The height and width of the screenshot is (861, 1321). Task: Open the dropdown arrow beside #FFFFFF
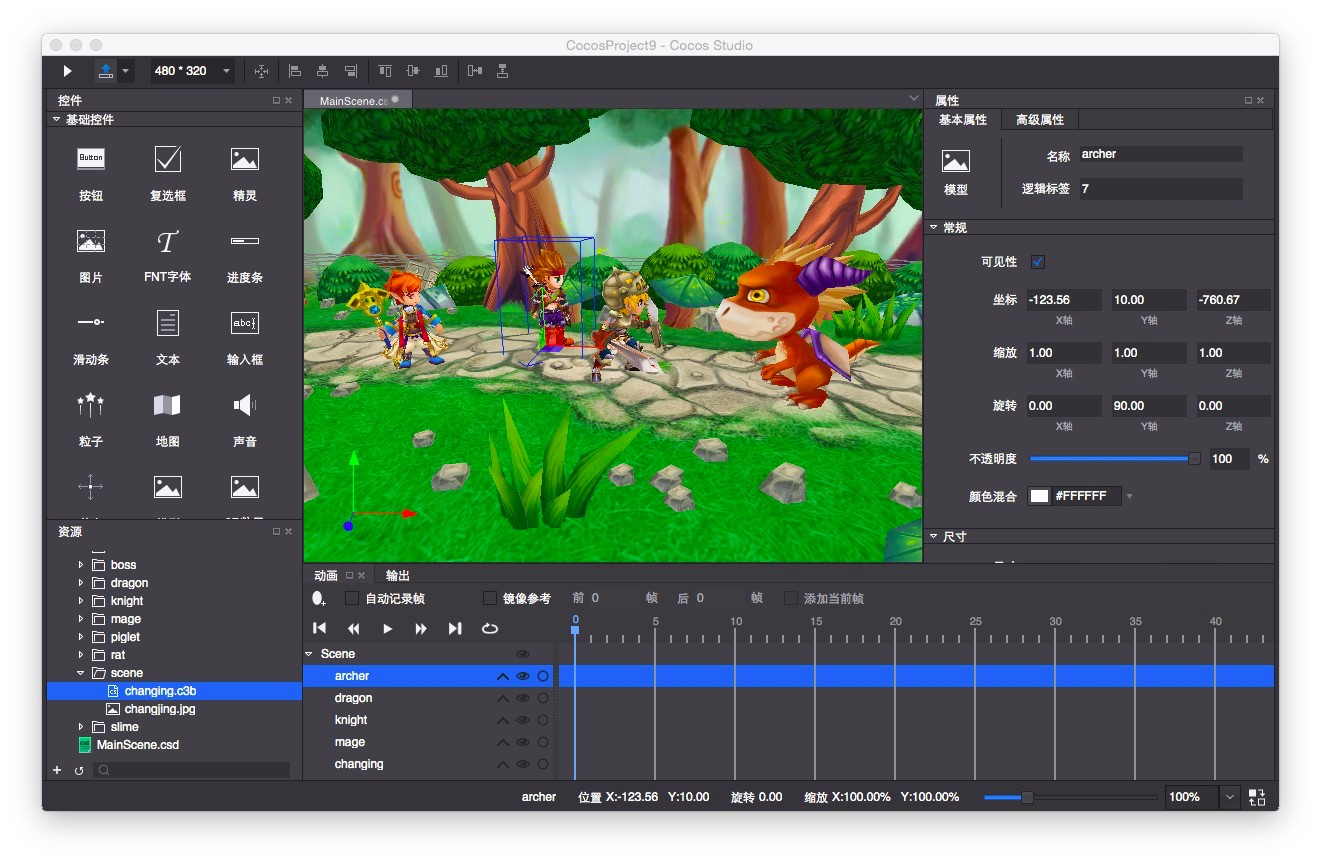pos(1130,496)
